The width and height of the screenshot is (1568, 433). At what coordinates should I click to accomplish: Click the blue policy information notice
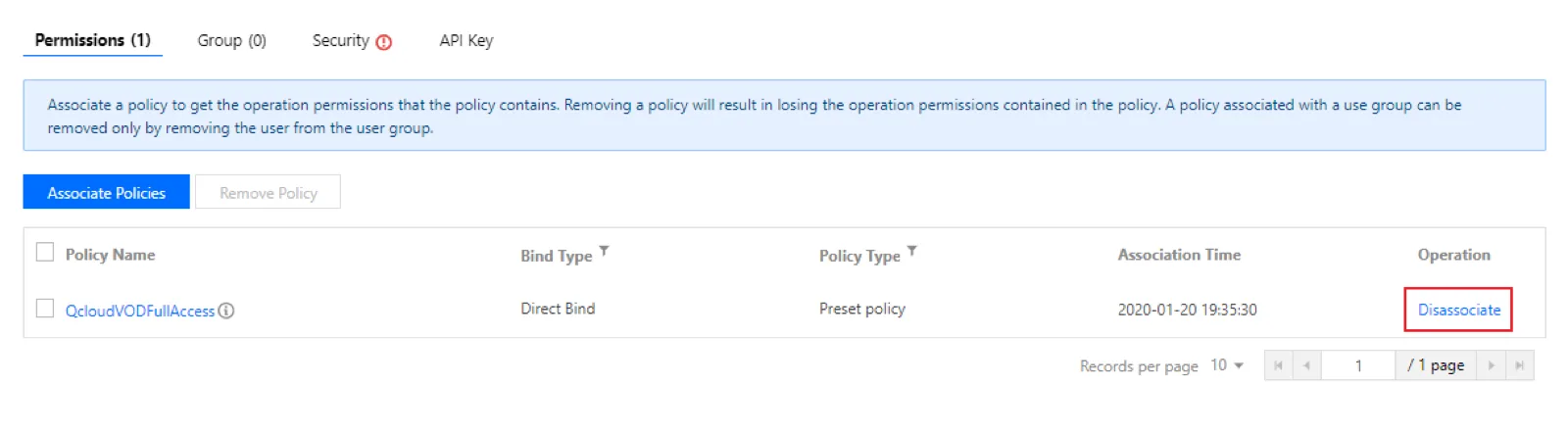[784, 116]
